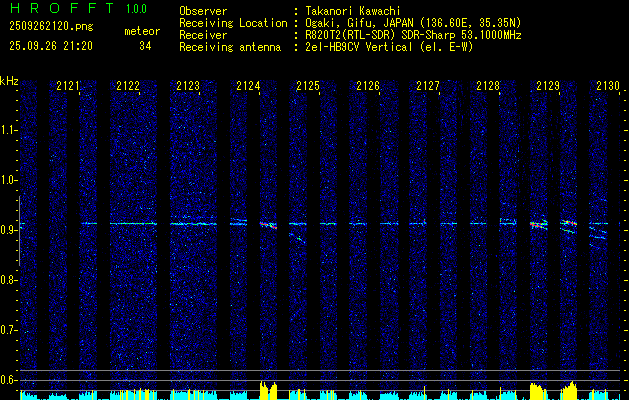Click the 'Observer' field label
Screen dimensions: 629x400
click(x=203, y=11)
